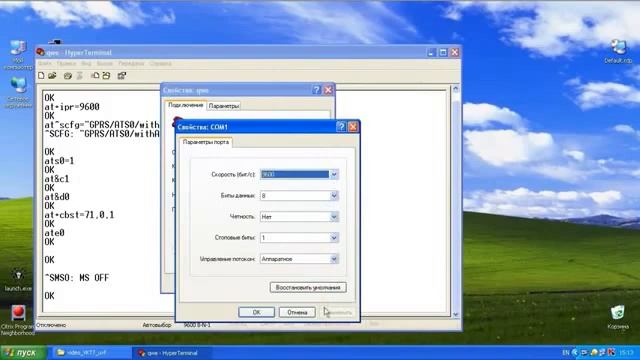Switch to the Параметры порта tab
This screenshot has height=360, width=640.
click(206, 142)
